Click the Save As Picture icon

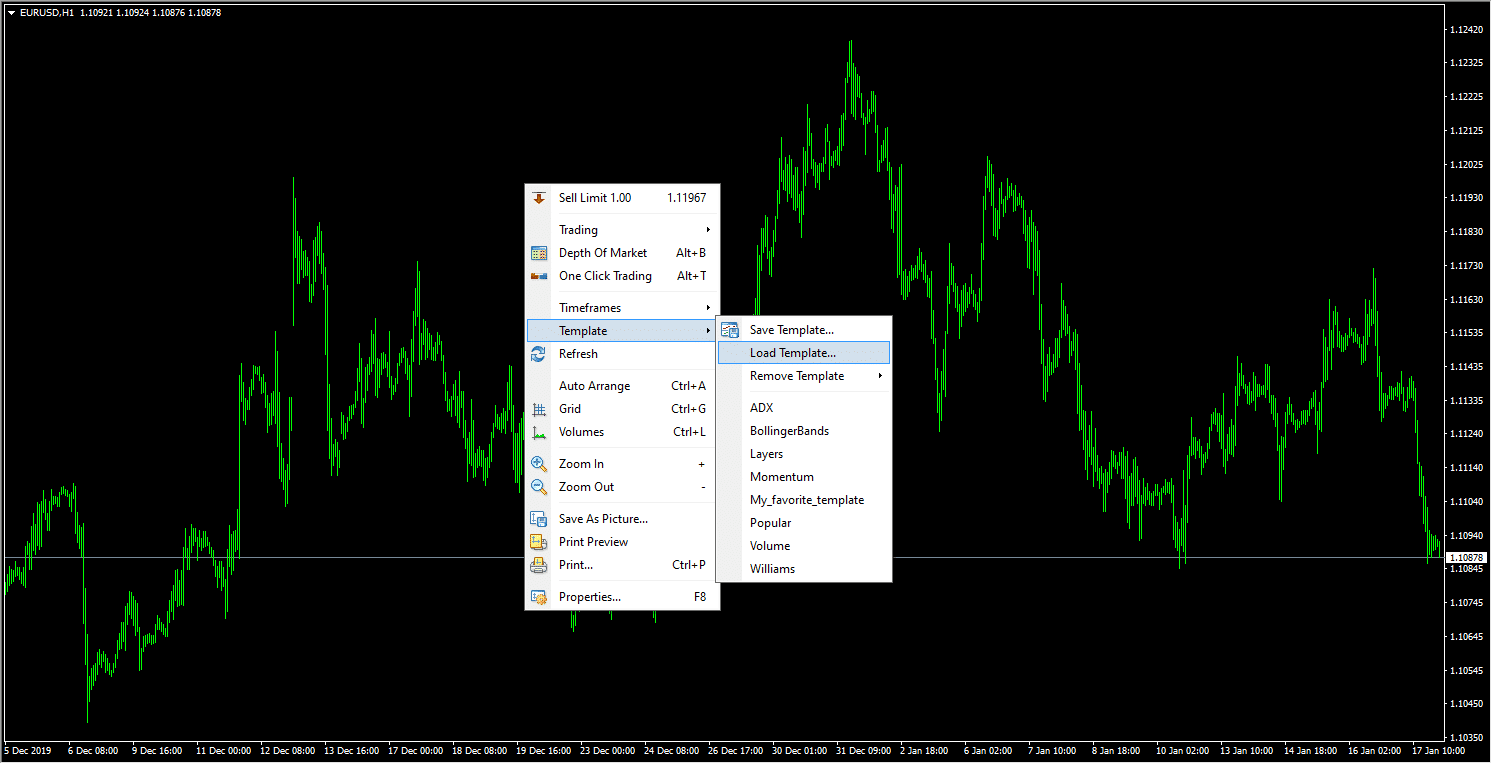coord(539,519)
